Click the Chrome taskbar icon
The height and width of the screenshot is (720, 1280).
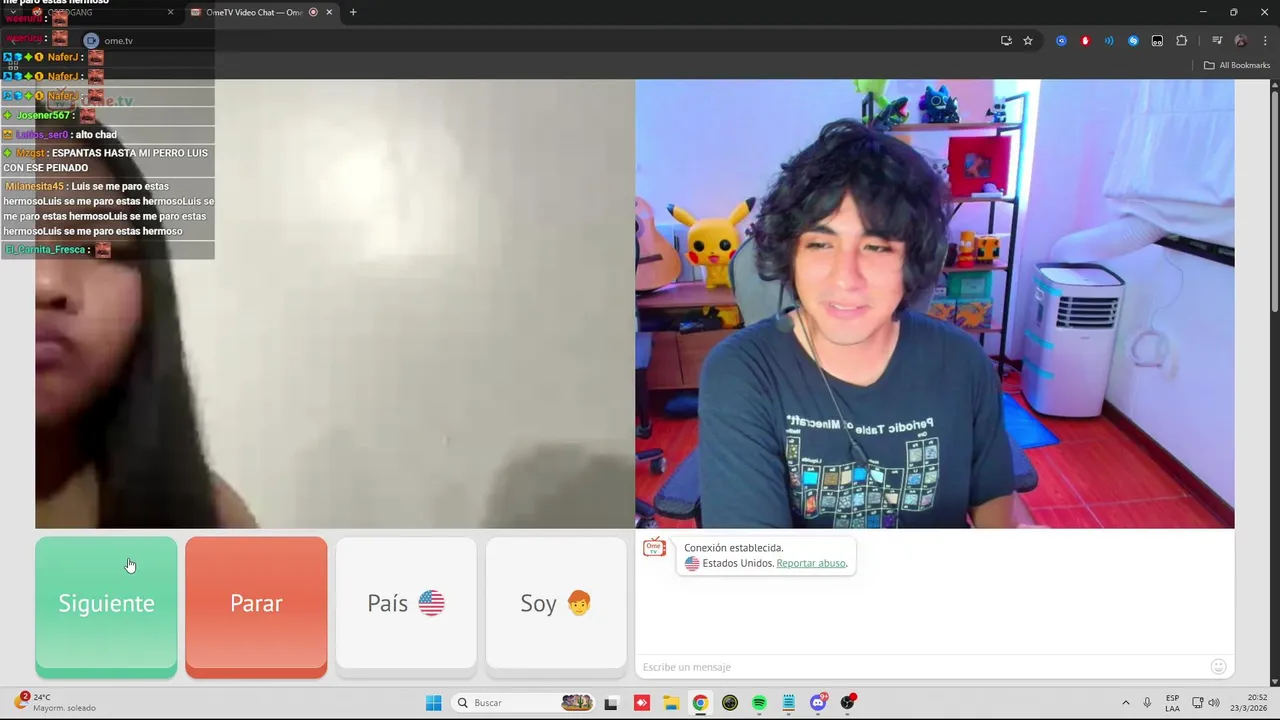tap(700, 703)
